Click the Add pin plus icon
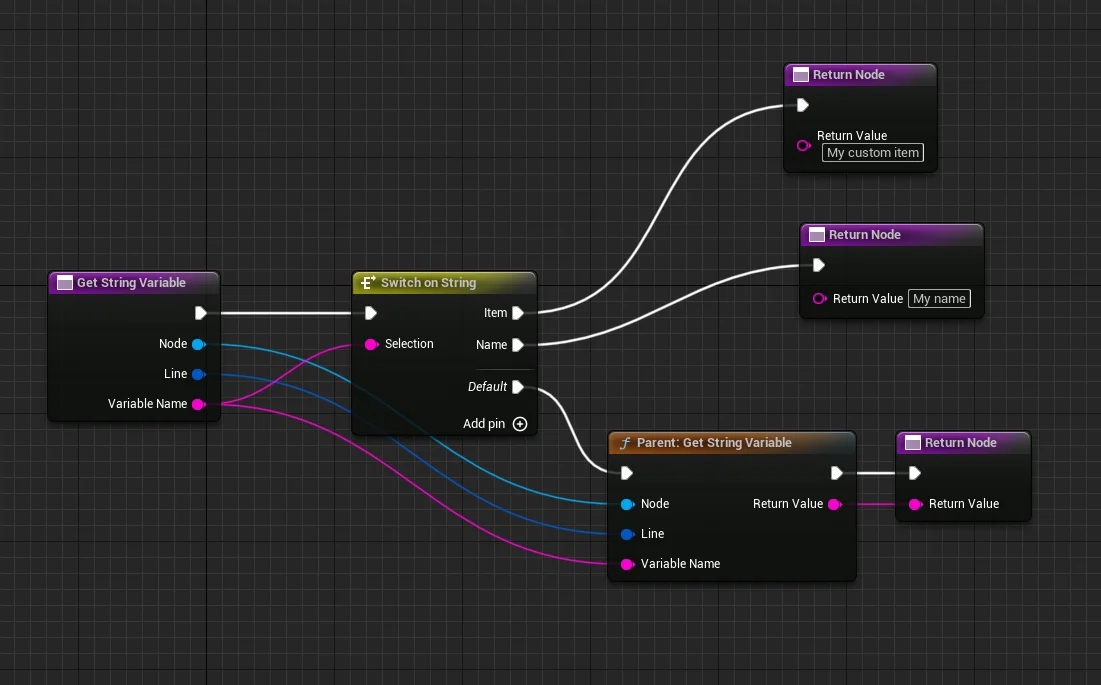This screenshot has height=685, width=1101. tap(520, 424)
